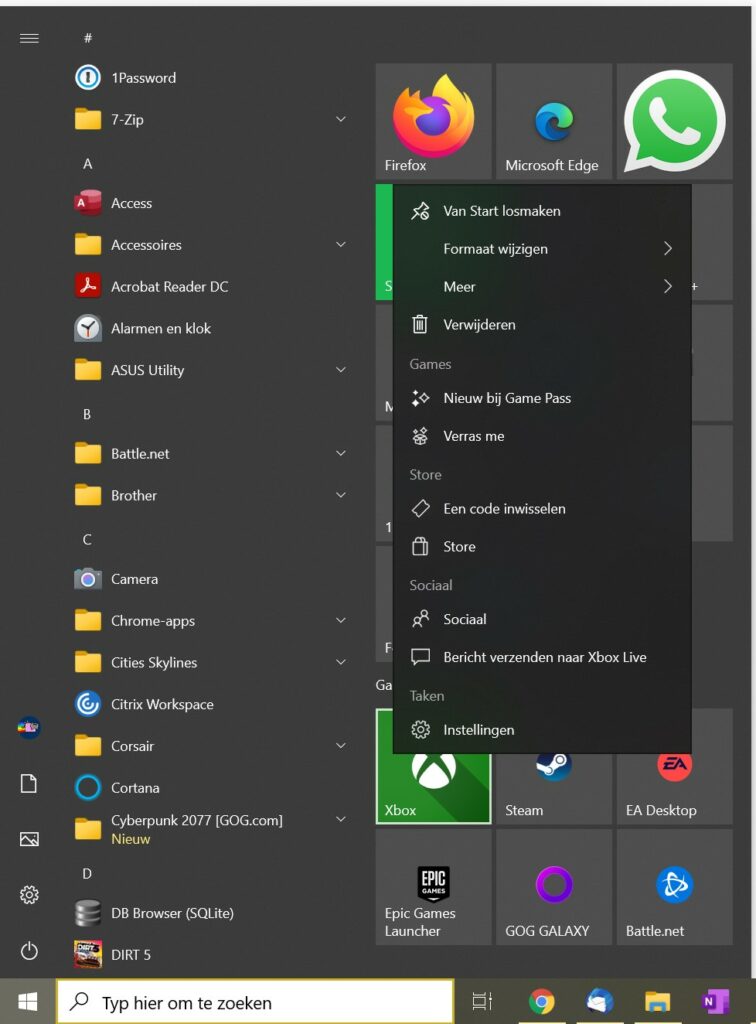
Task: Open the Meer submenu
Action: point(542,287)
